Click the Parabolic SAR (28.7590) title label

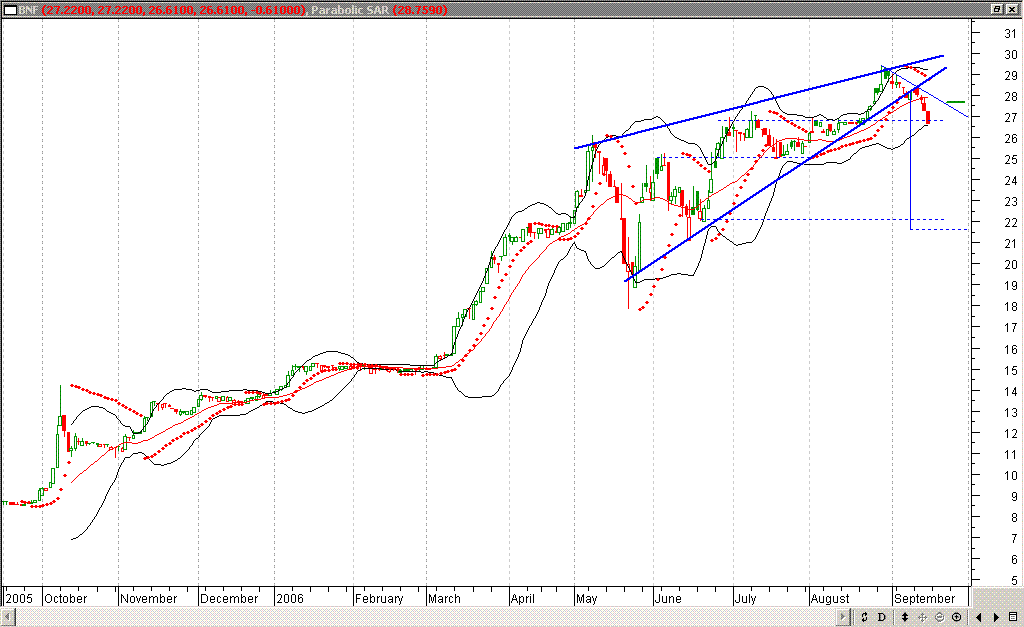(379, 10)
